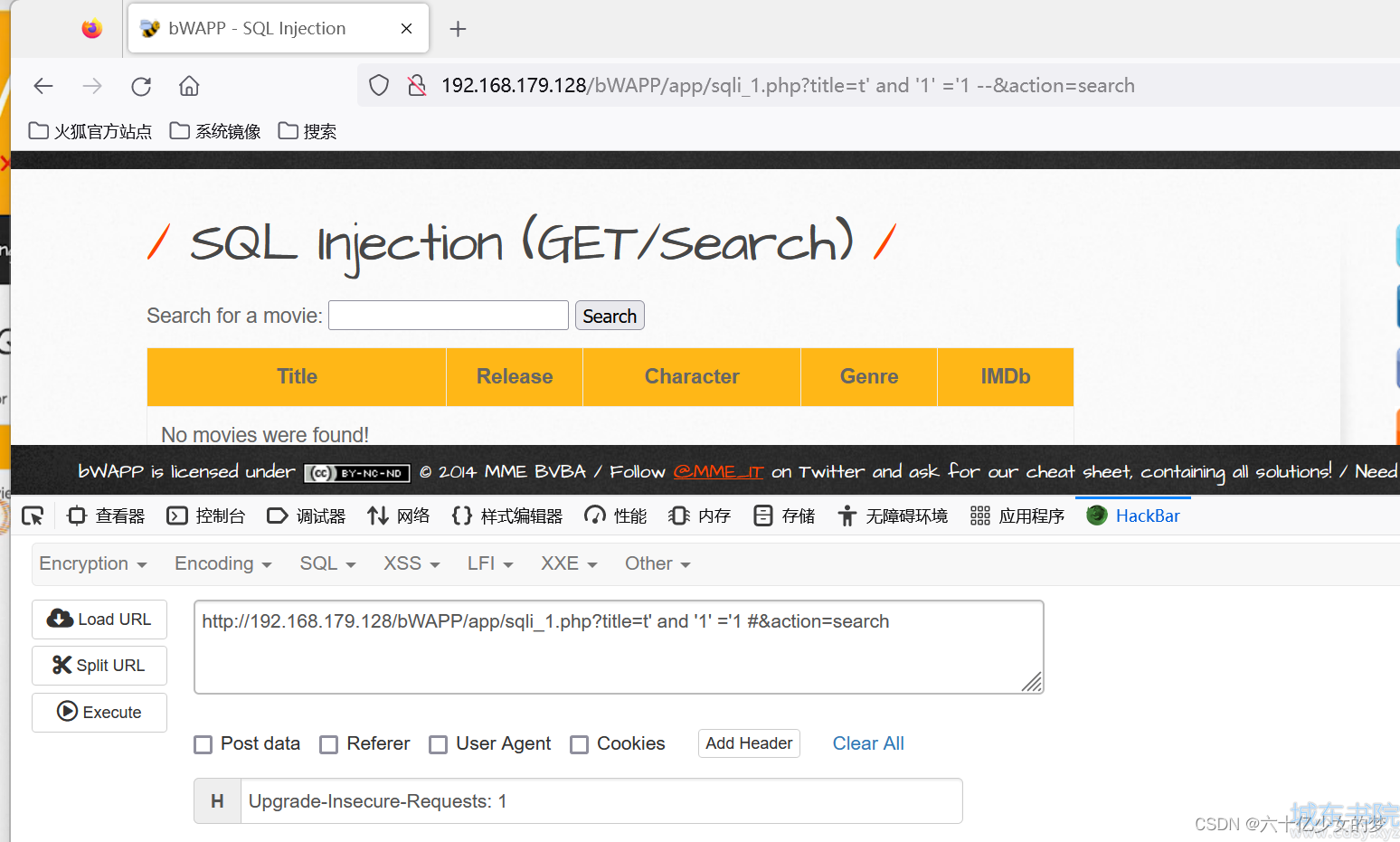Open the 搜索 bookmark folder
1400x842 pixels.
307,132
